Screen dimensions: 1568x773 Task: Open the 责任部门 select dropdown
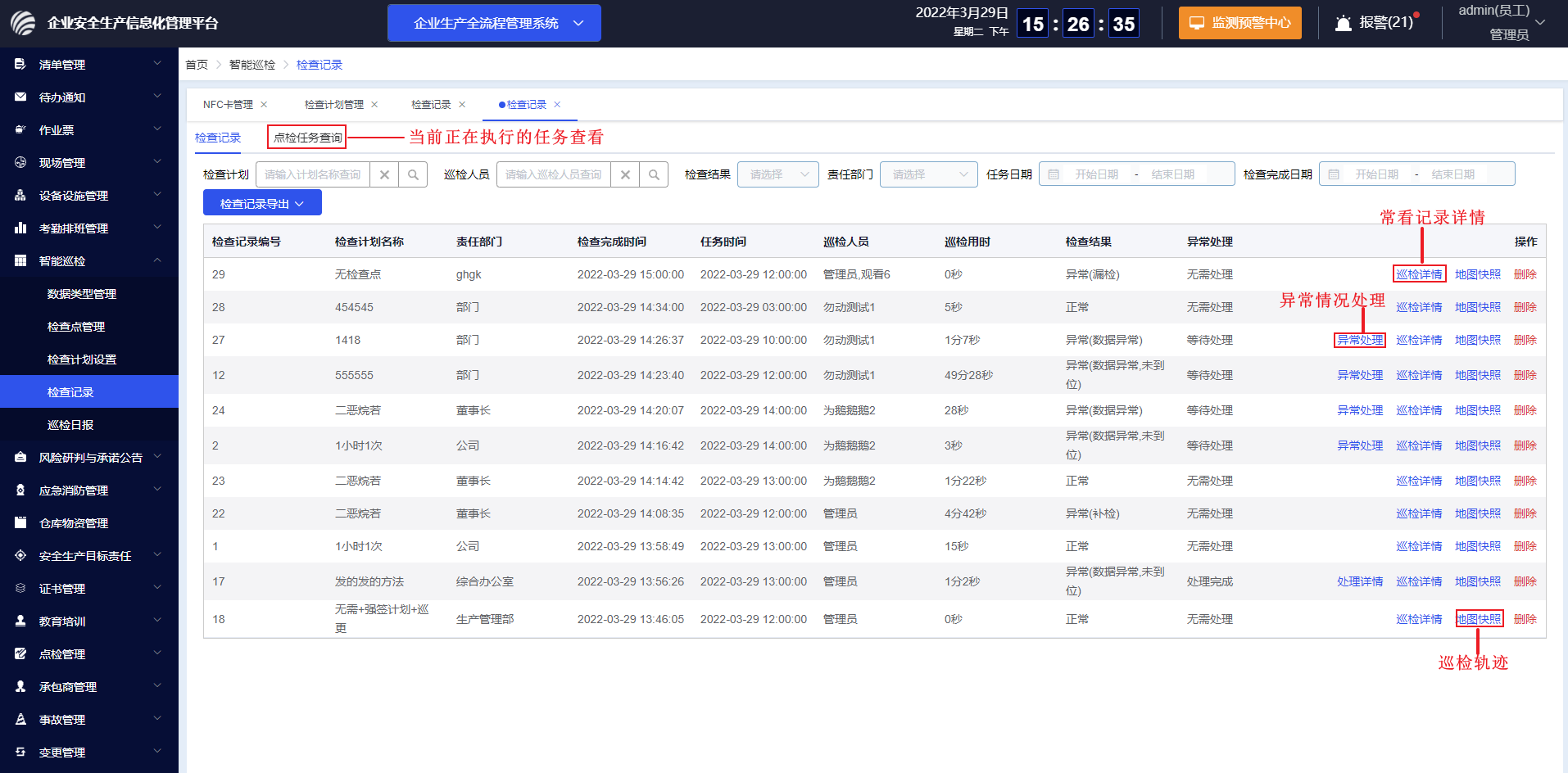[929, 174]
